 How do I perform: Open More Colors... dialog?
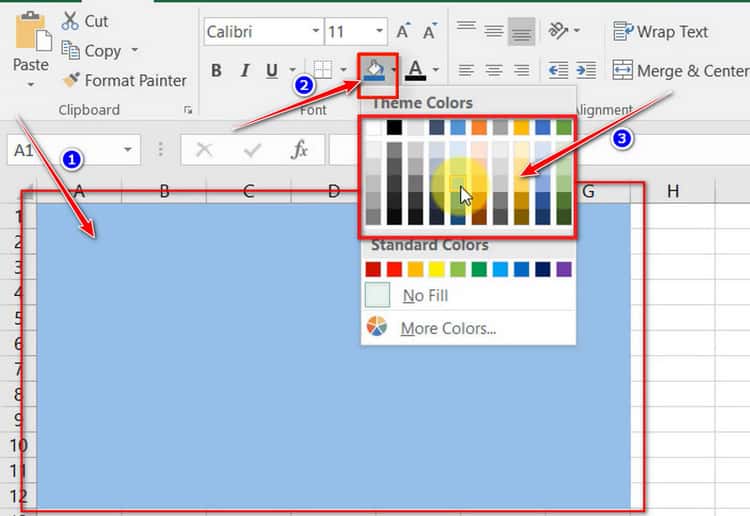[x=468, y=328]
